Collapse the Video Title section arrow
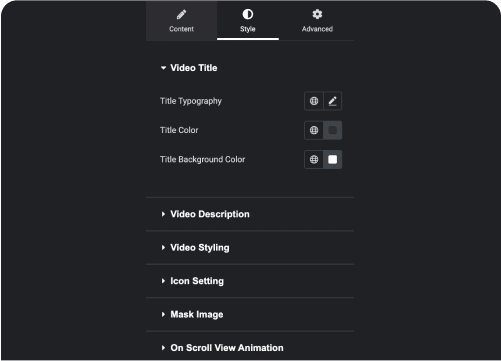The image size is (501, 361). tap(163, 68)
